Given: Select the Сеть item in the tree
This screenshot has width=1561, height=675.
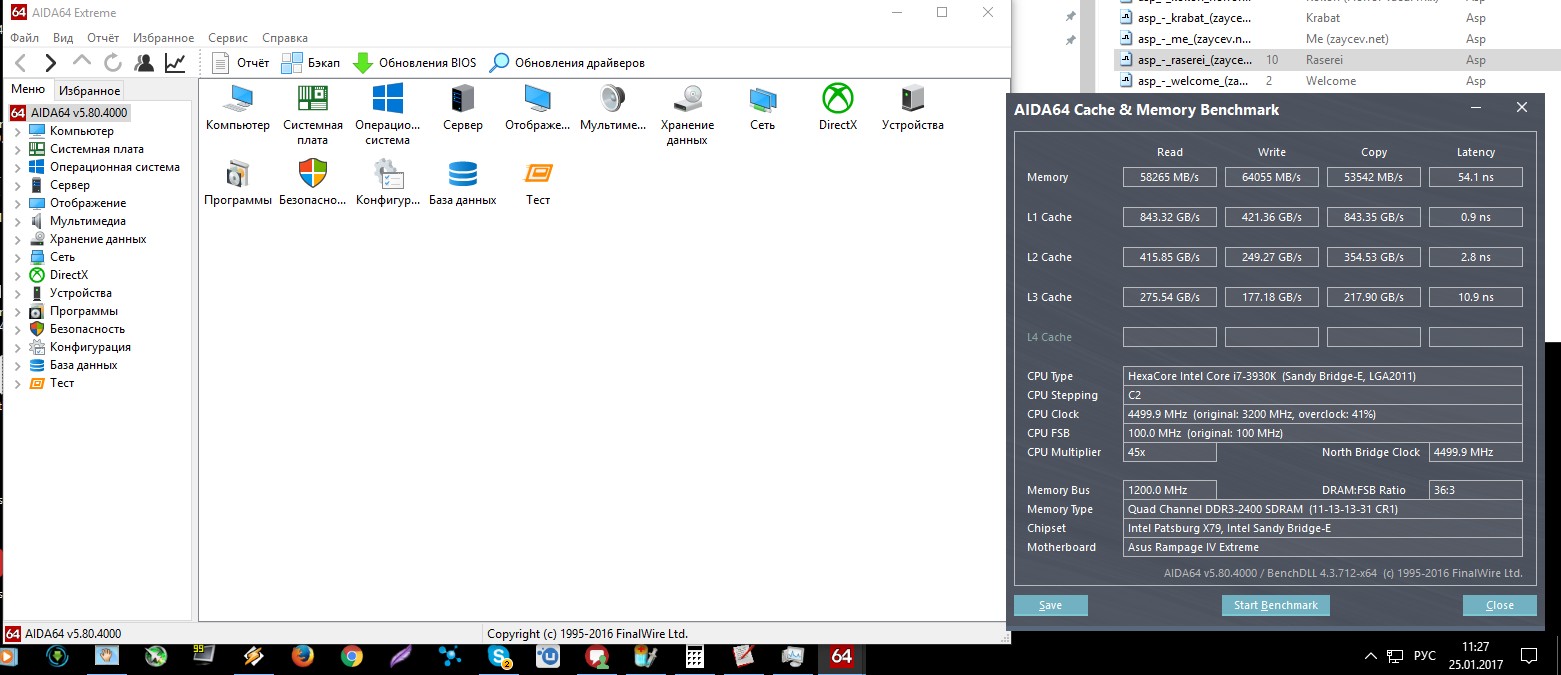Looking at the screenshot, I should coord(62,257).
